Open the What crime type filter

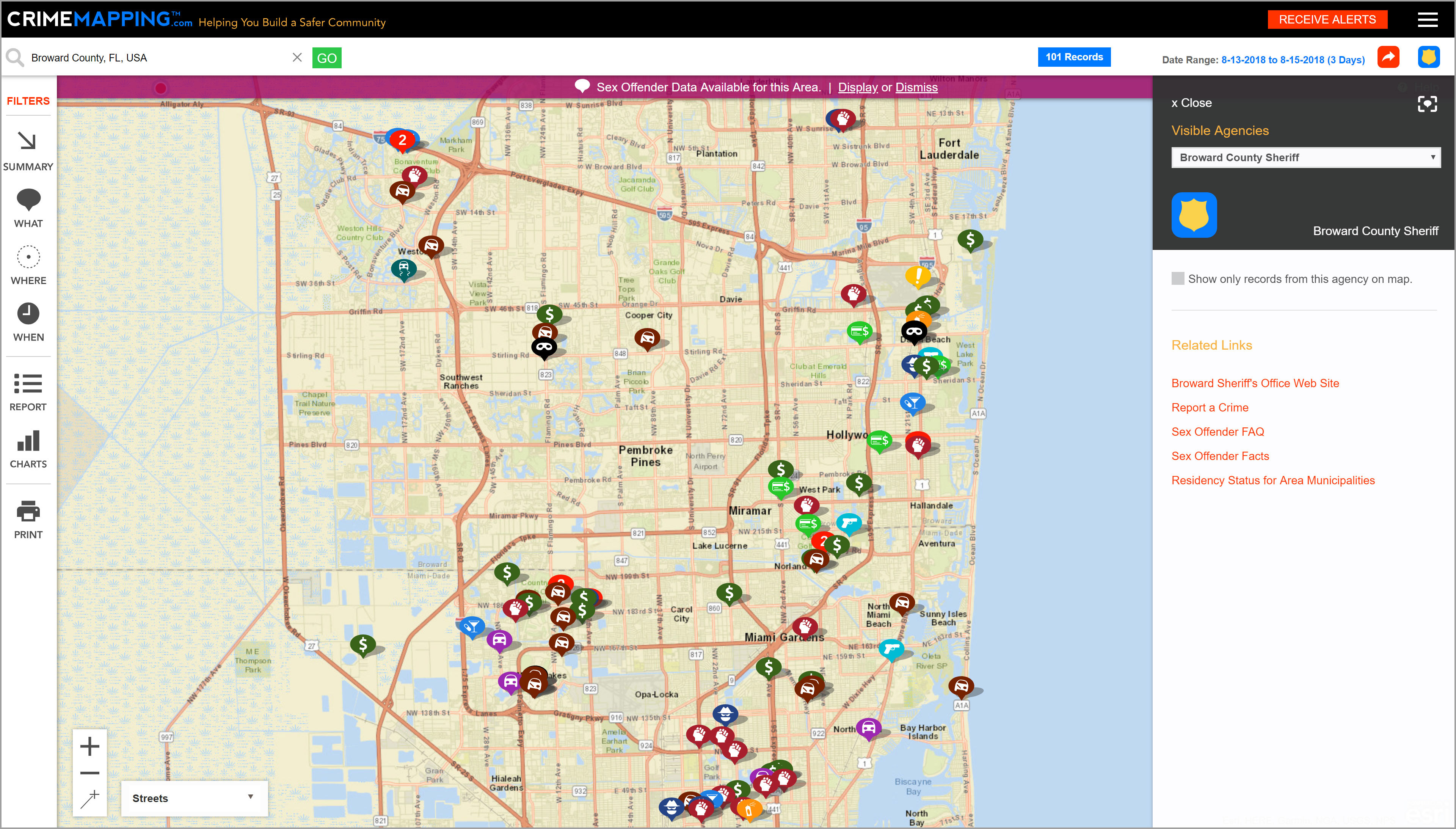point(28,208)
